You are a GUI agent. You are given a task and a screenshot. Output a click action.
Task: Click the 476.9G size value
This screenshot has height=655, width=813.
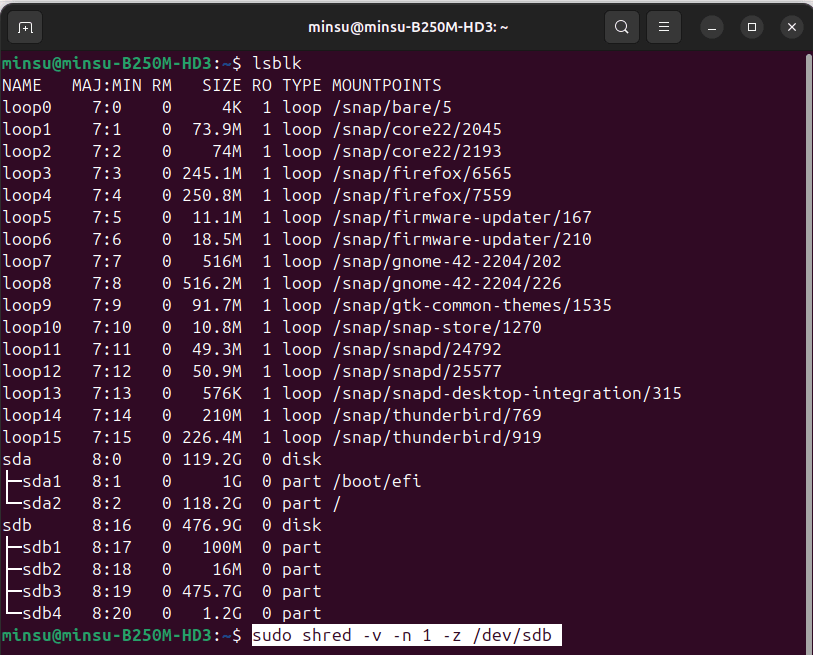pyautogui.click(x=211, y=526)
